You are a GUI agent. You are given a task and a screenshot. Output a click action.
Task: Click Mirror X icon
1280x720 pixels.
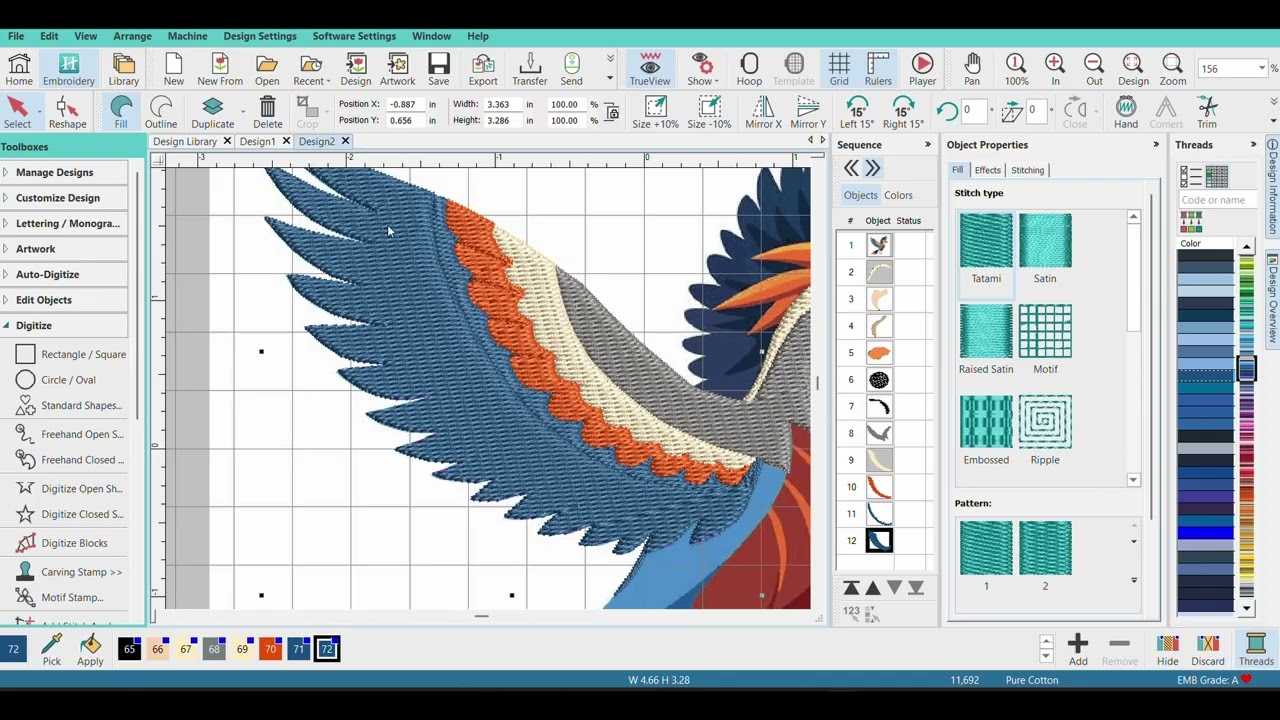tap(763, 112)
